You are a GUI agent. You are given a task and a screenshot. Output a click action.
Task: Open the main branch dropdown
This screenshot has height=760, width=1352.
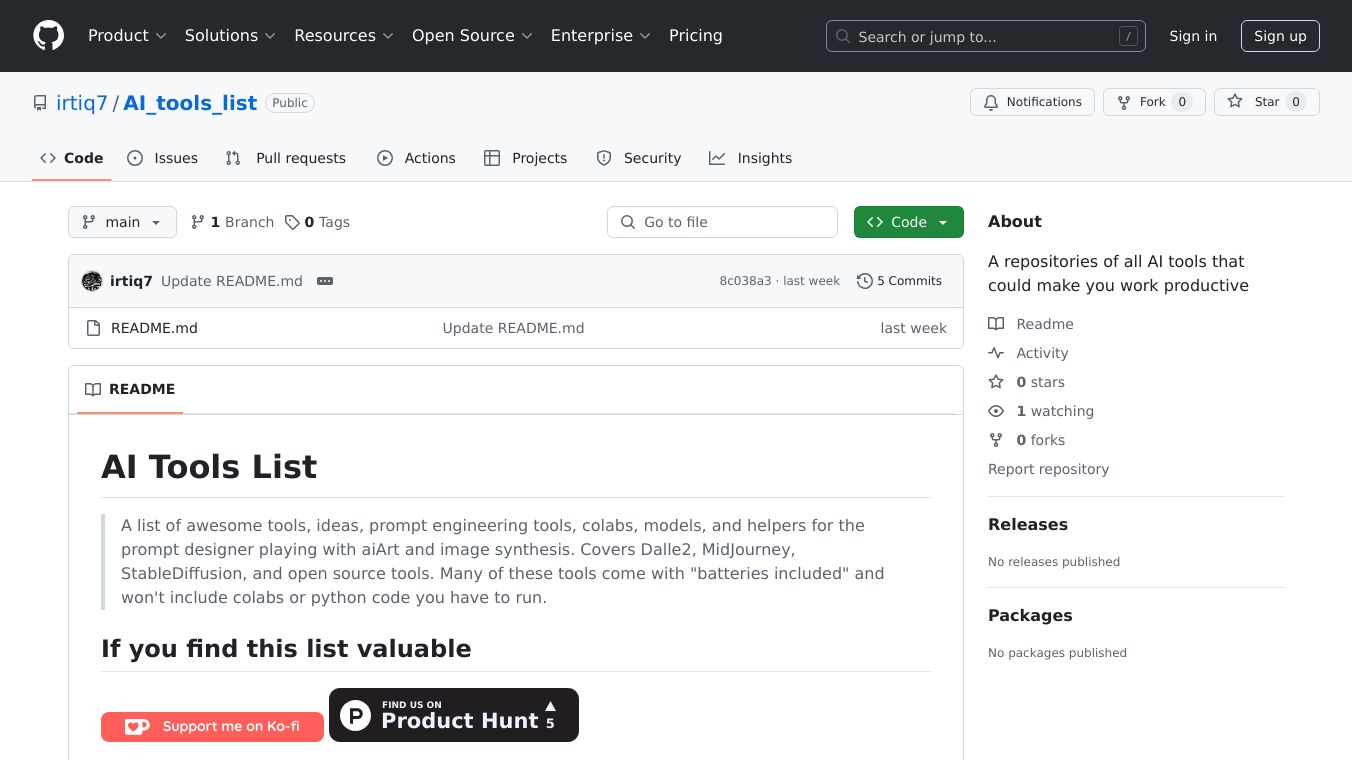point(122,222)
